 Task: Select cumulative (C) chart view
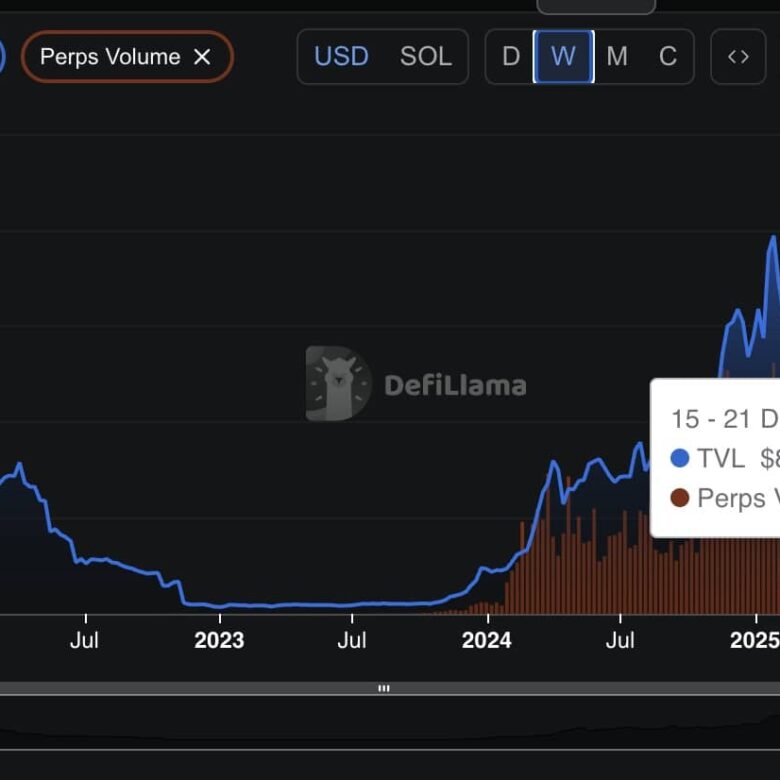pos(668,57)
